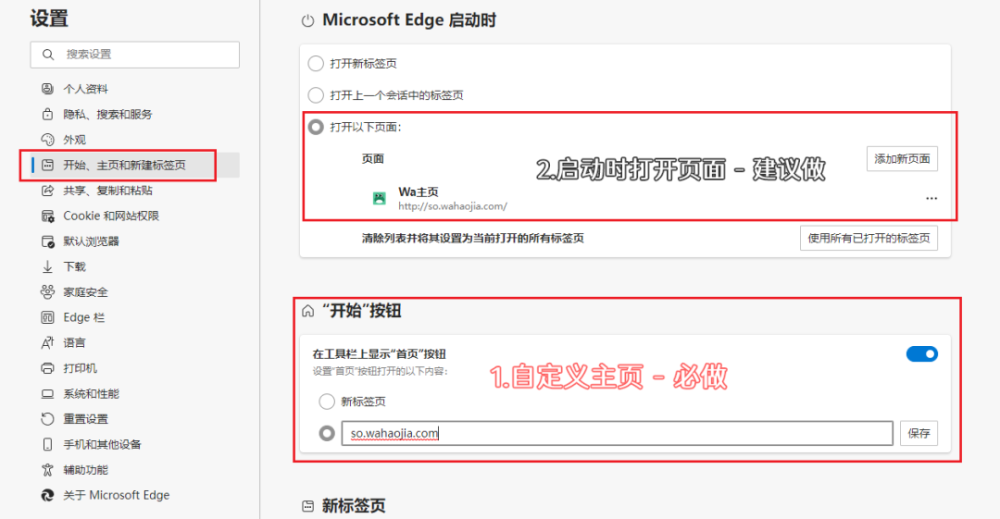The height and width of the screenshot is (519, 1000).
Task: Click the lock icon beside 隐私、搜索和服务
Action: point(47,114)
